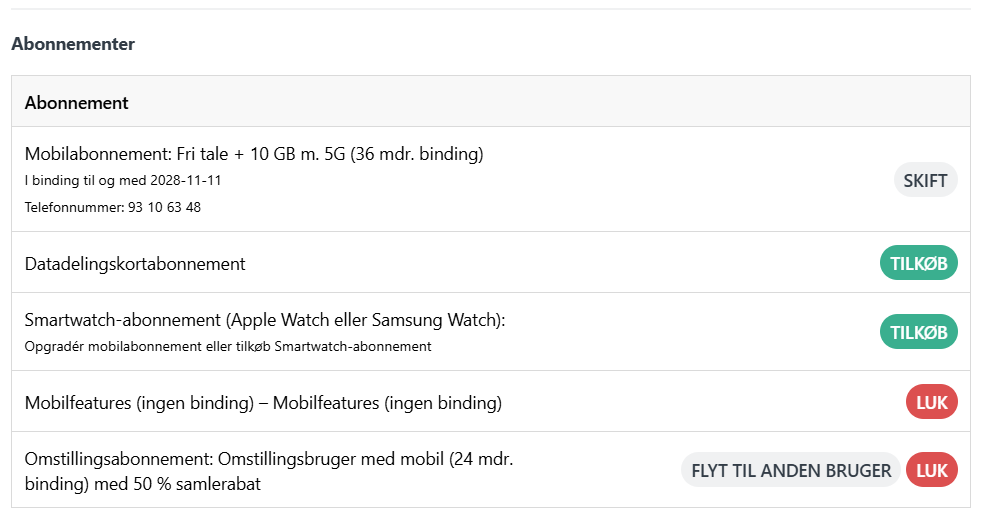982x519 pixels.
Task: Click the Telefonnummer label
Action: [x=73, y=207]
